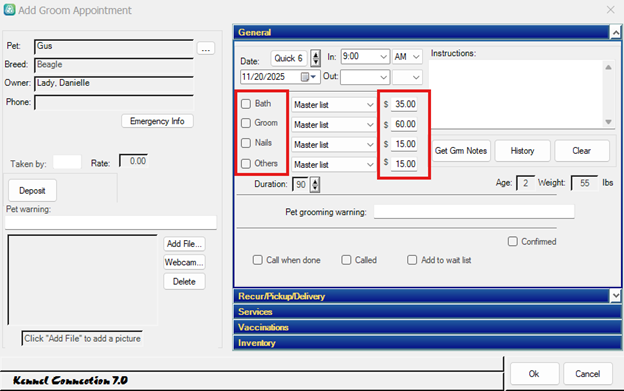
Task: Enable the Bath checkbox
Action: click(x=246, y=104)
